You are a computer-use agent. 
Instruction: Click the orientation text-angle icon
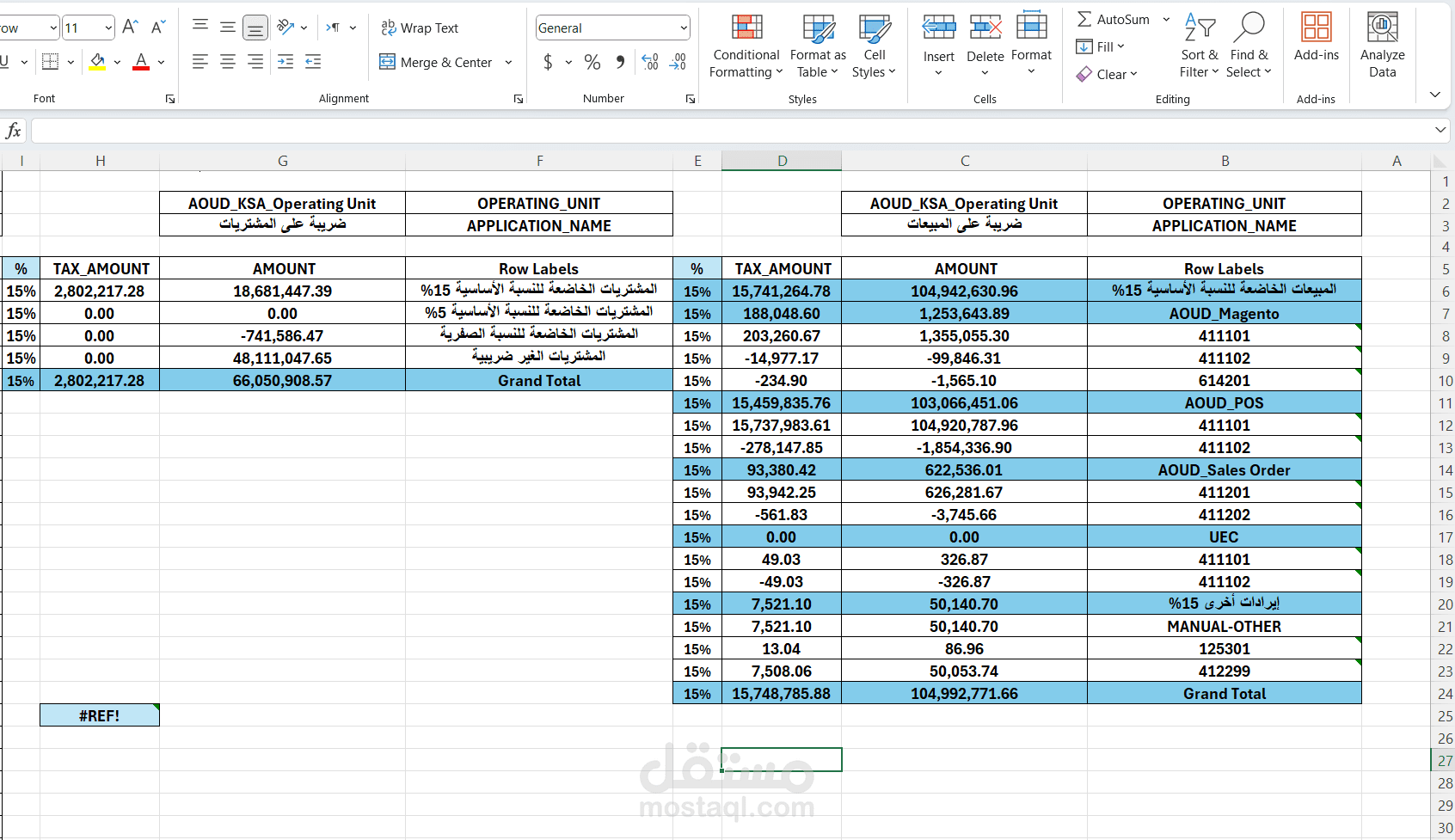point(286,28)
